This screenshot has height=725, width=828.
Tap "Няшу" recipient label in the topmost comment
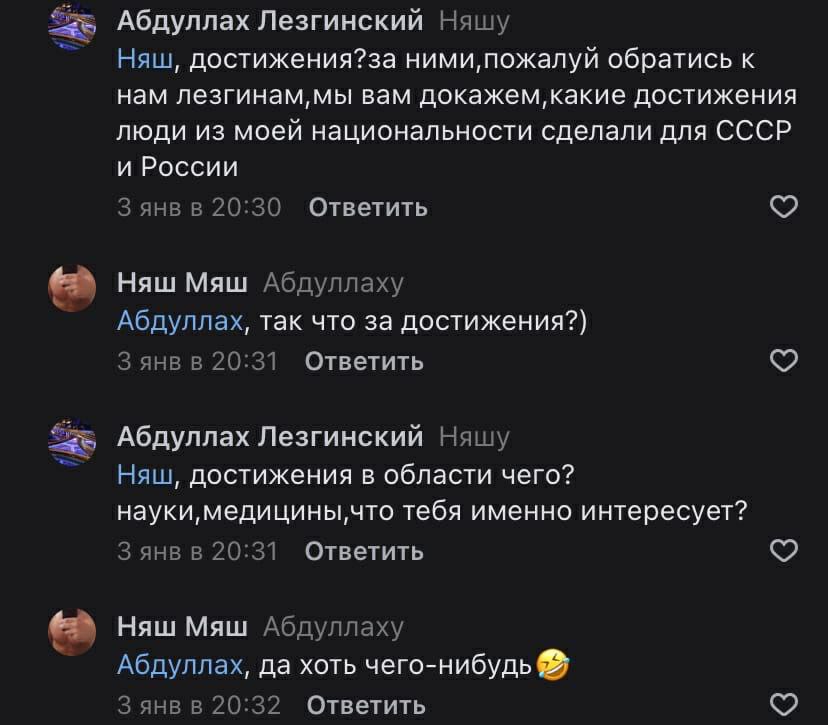pos(475,20)
